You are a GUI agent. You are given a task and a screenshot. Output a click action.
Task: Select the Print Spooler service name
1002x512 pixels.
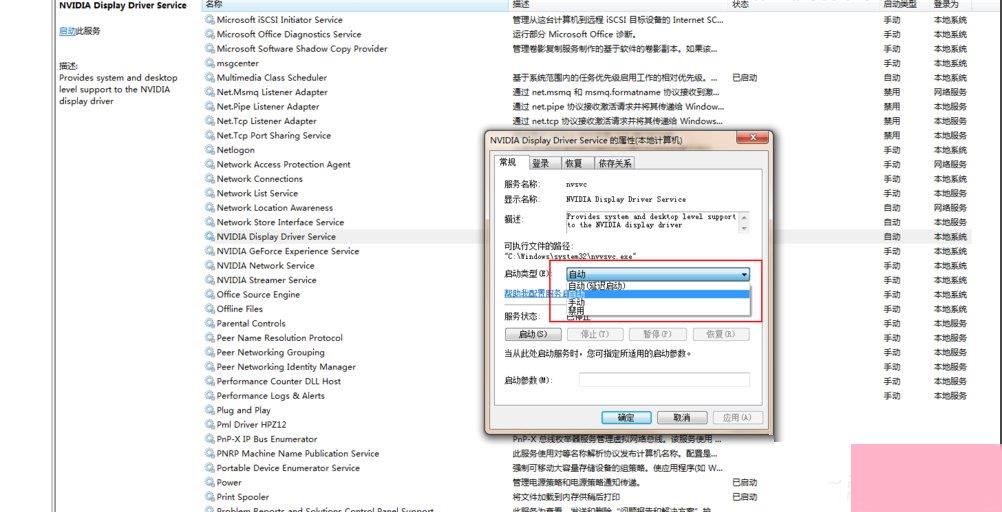[243, 497]
